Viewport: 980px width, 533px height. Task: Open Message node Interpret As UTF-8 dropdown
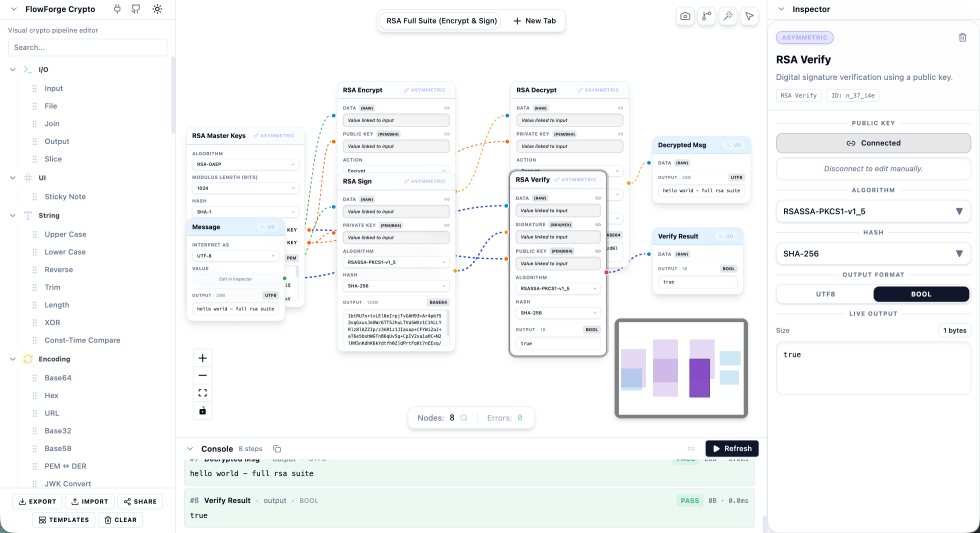click(x=235, y=256)
